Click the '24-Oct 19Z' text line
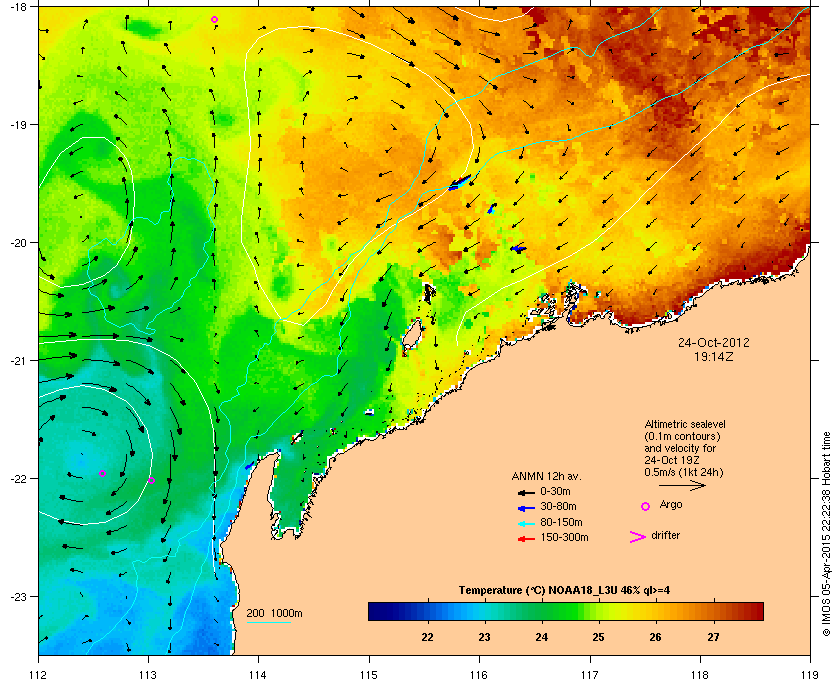 point(672,460)
